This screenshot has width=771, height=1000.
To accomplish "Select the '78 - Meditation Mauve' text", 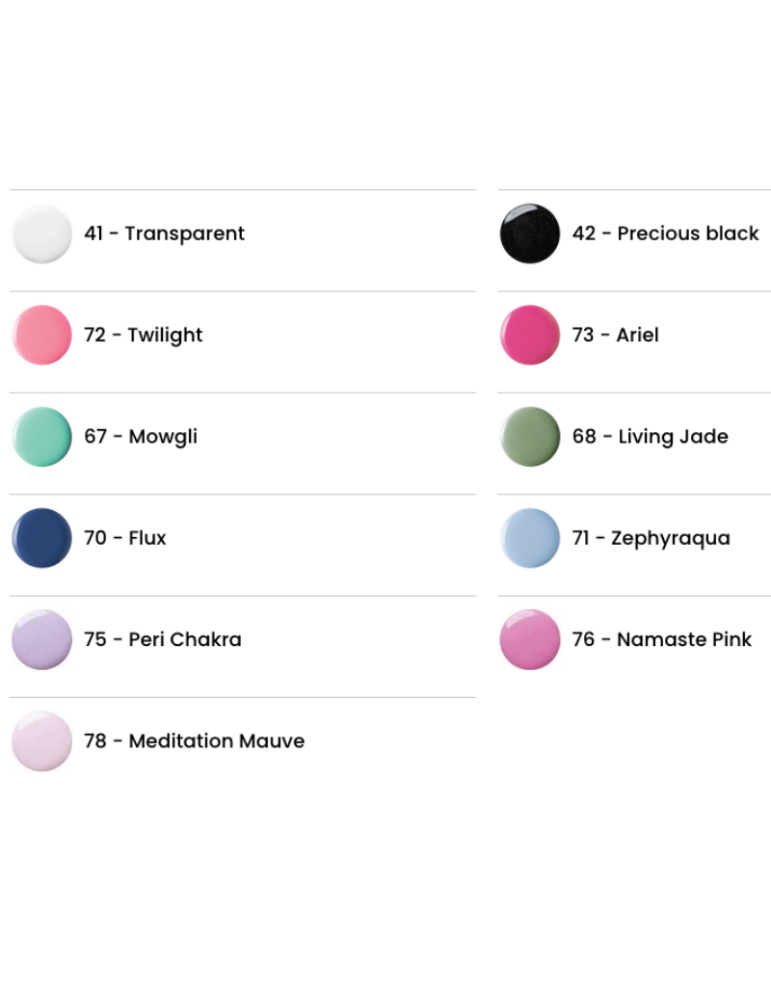I will [x=195, y=740].
